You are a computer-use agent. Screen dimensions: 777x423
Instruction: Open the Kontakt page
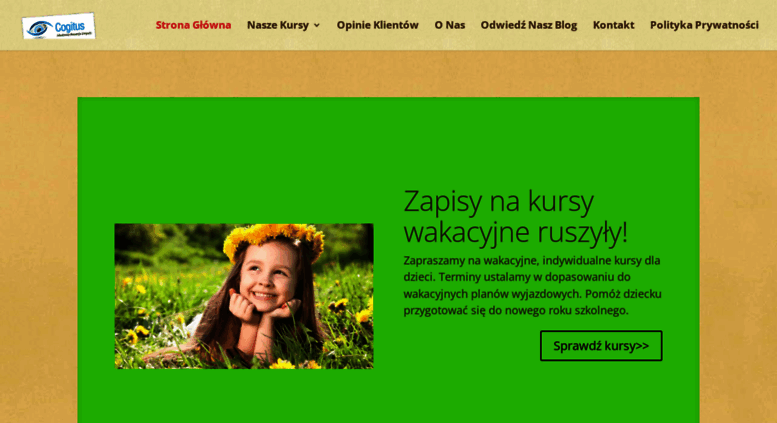[613, 25]
